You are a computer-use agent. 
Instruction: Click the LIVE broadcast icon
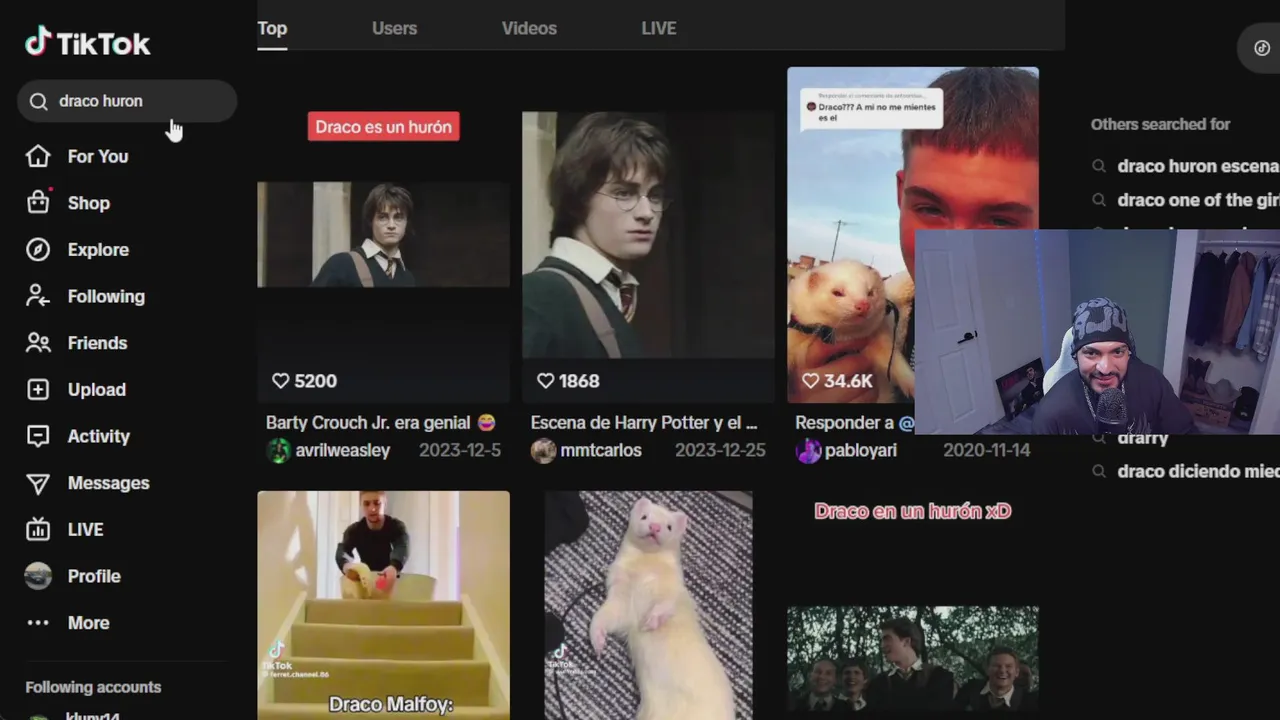click(x=38, y=529)
